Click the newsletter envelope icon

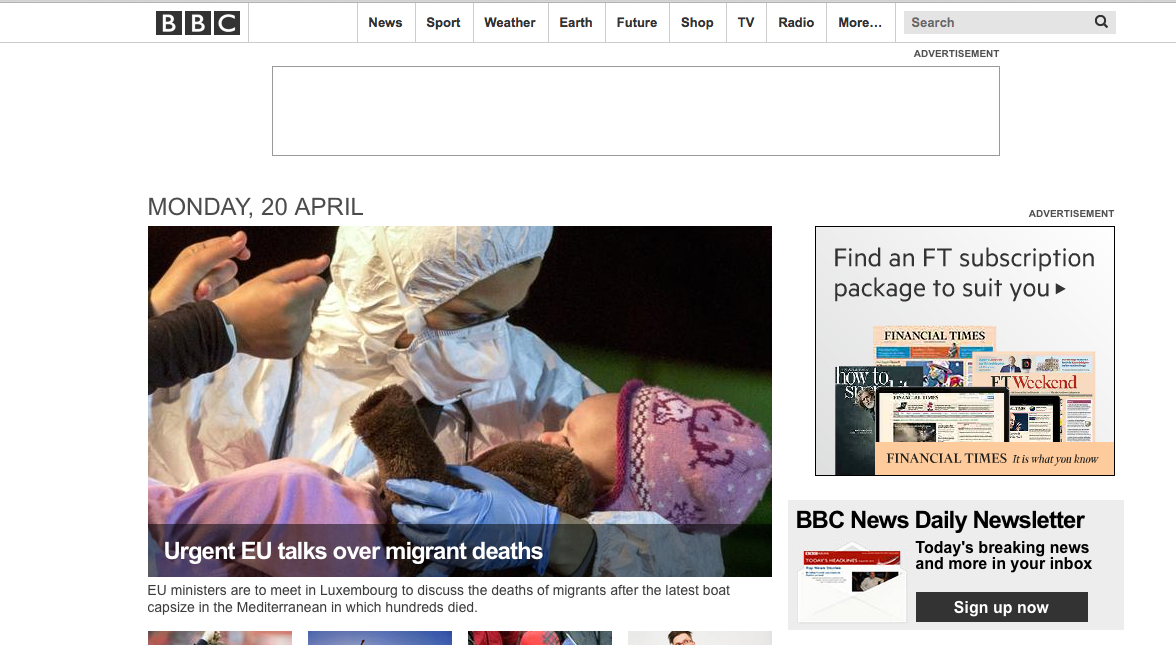pos(852,585)
